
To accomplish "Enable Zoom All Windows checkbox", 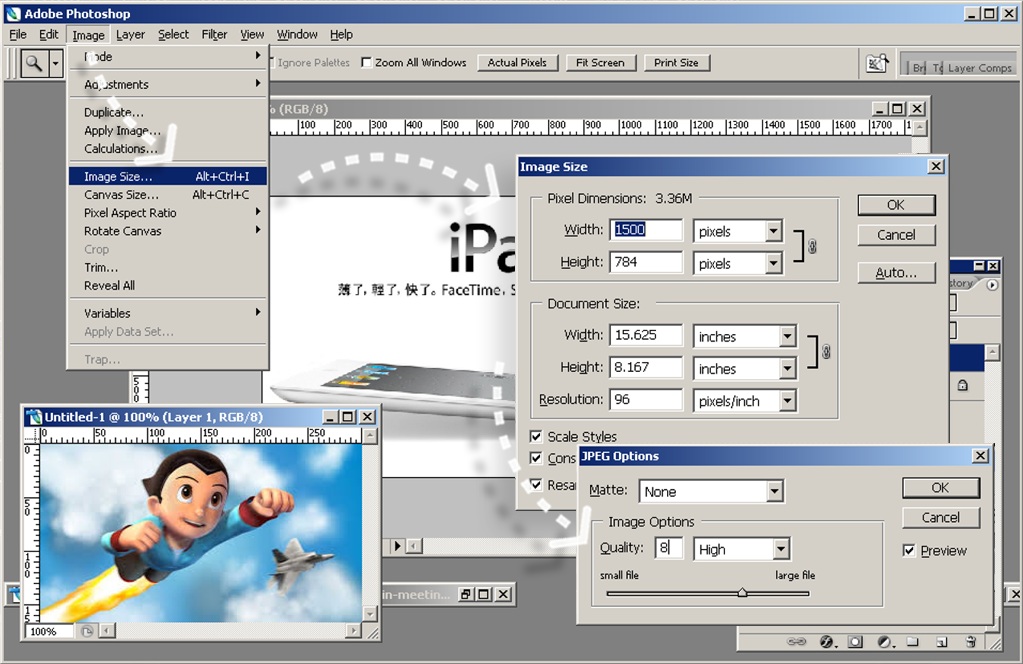I will tap(367, 63).
